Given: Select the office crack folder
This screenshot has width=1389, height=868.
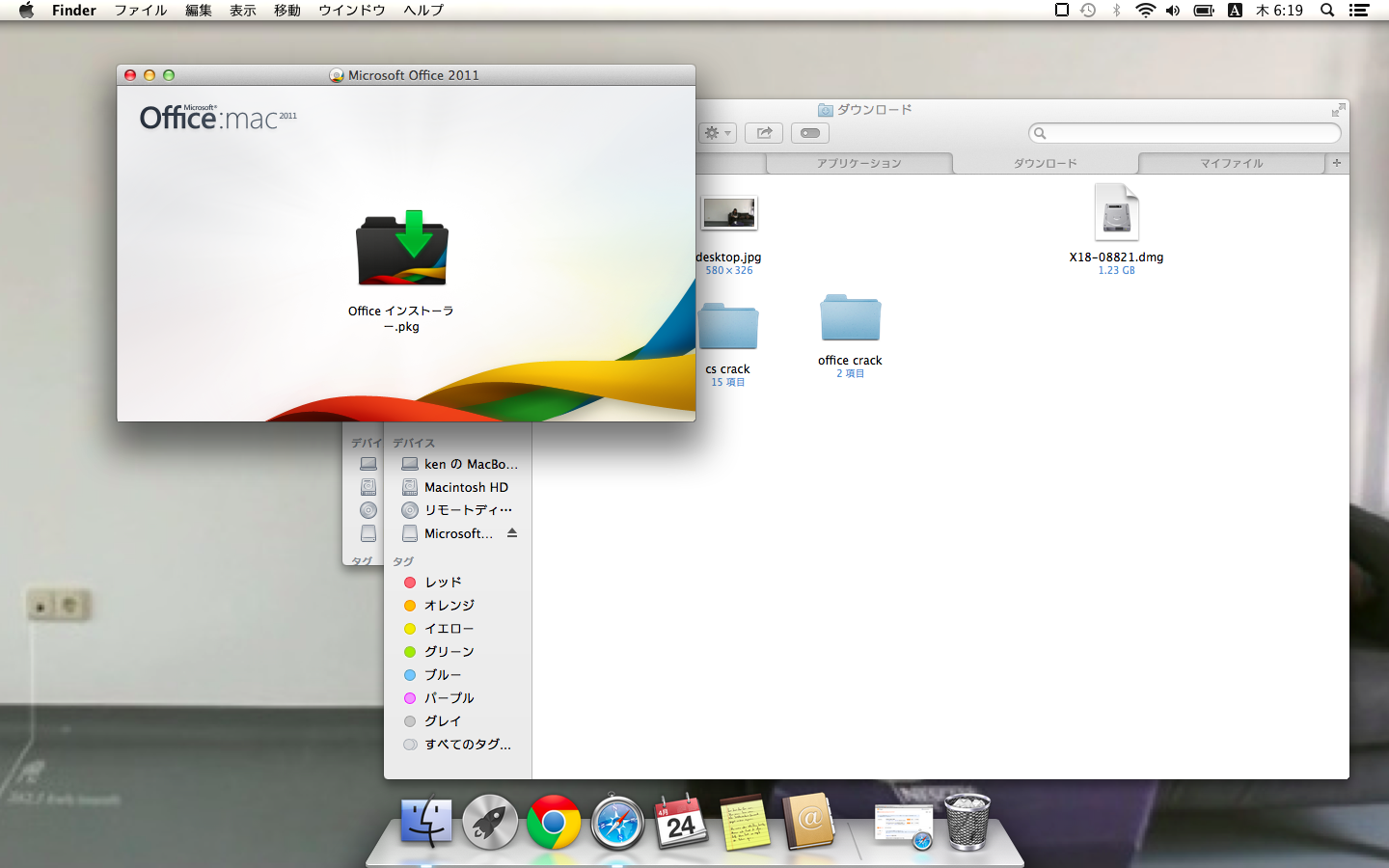Looking at the screenshot, I should tap(850, 317).
